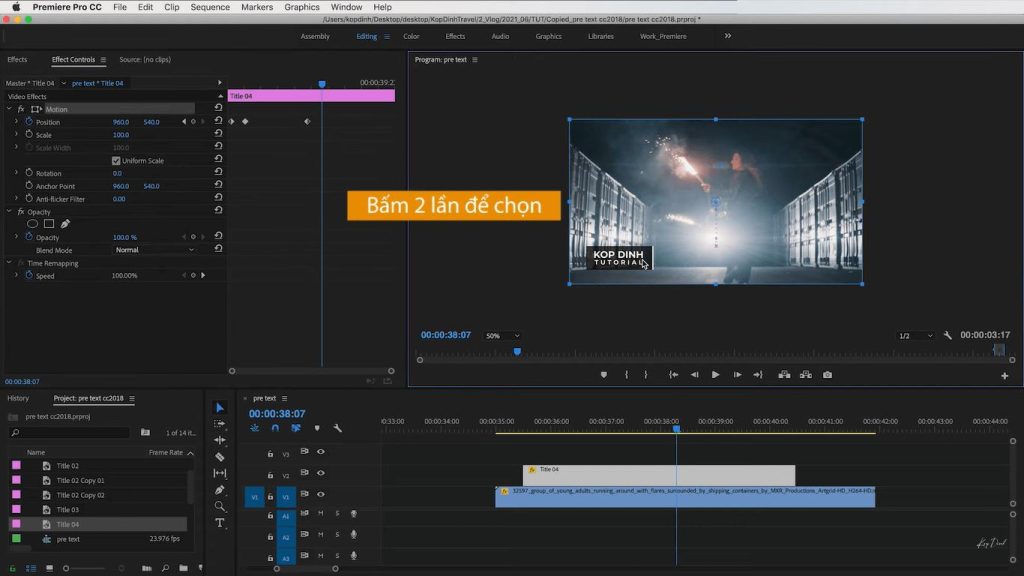1024x576 pixels.
Task: Uncheck the Uniform Scale checkbox
Action: (116, 161)
